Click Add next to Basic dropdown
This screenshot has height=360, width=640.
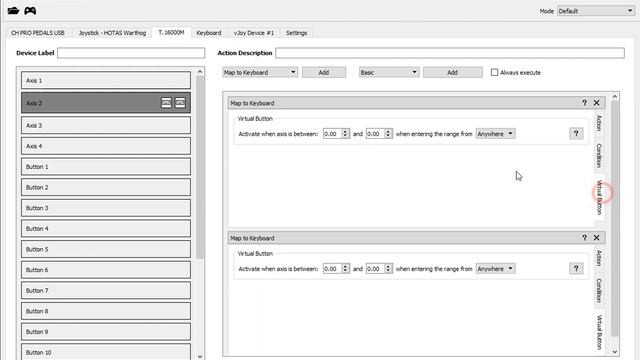[452, 72]
